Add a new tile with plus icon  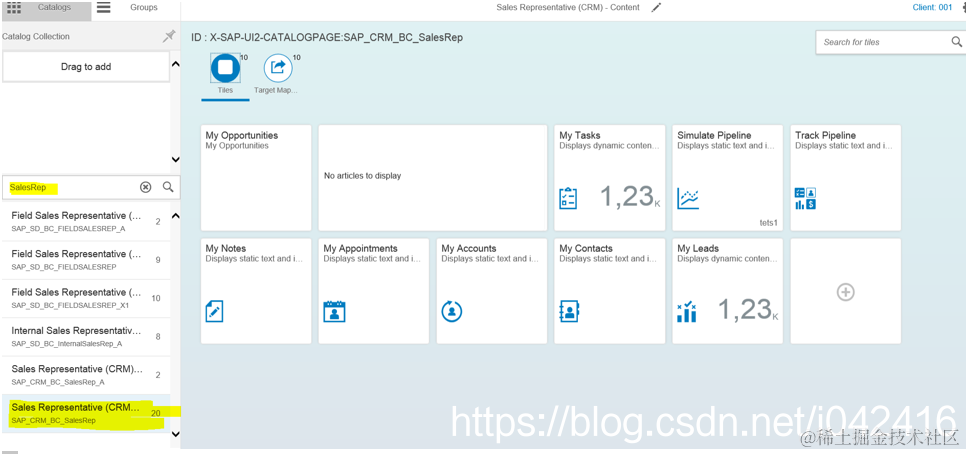tap(845, 292)
